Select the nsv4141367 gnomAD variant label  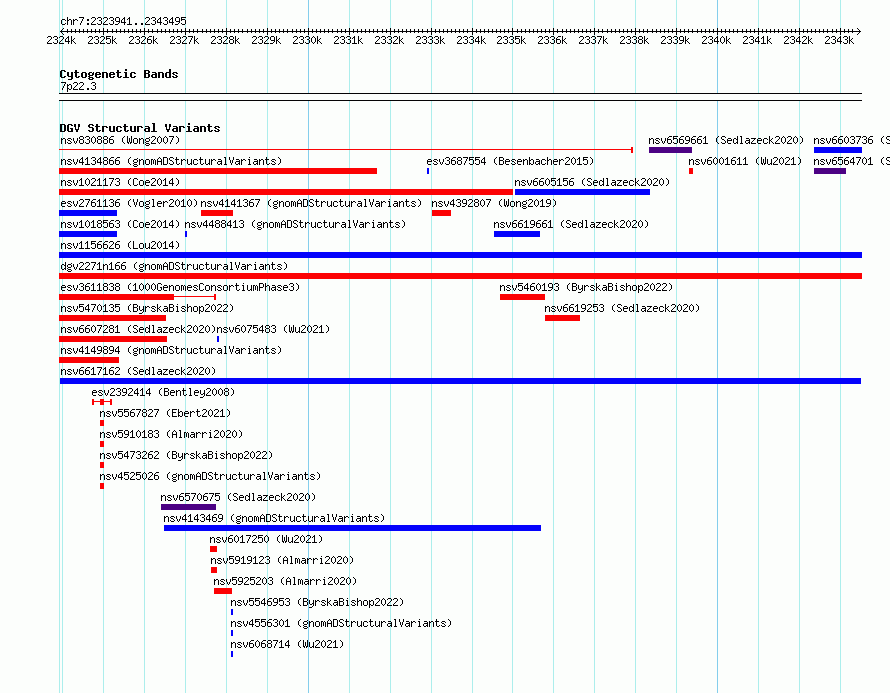click(311, 203)
